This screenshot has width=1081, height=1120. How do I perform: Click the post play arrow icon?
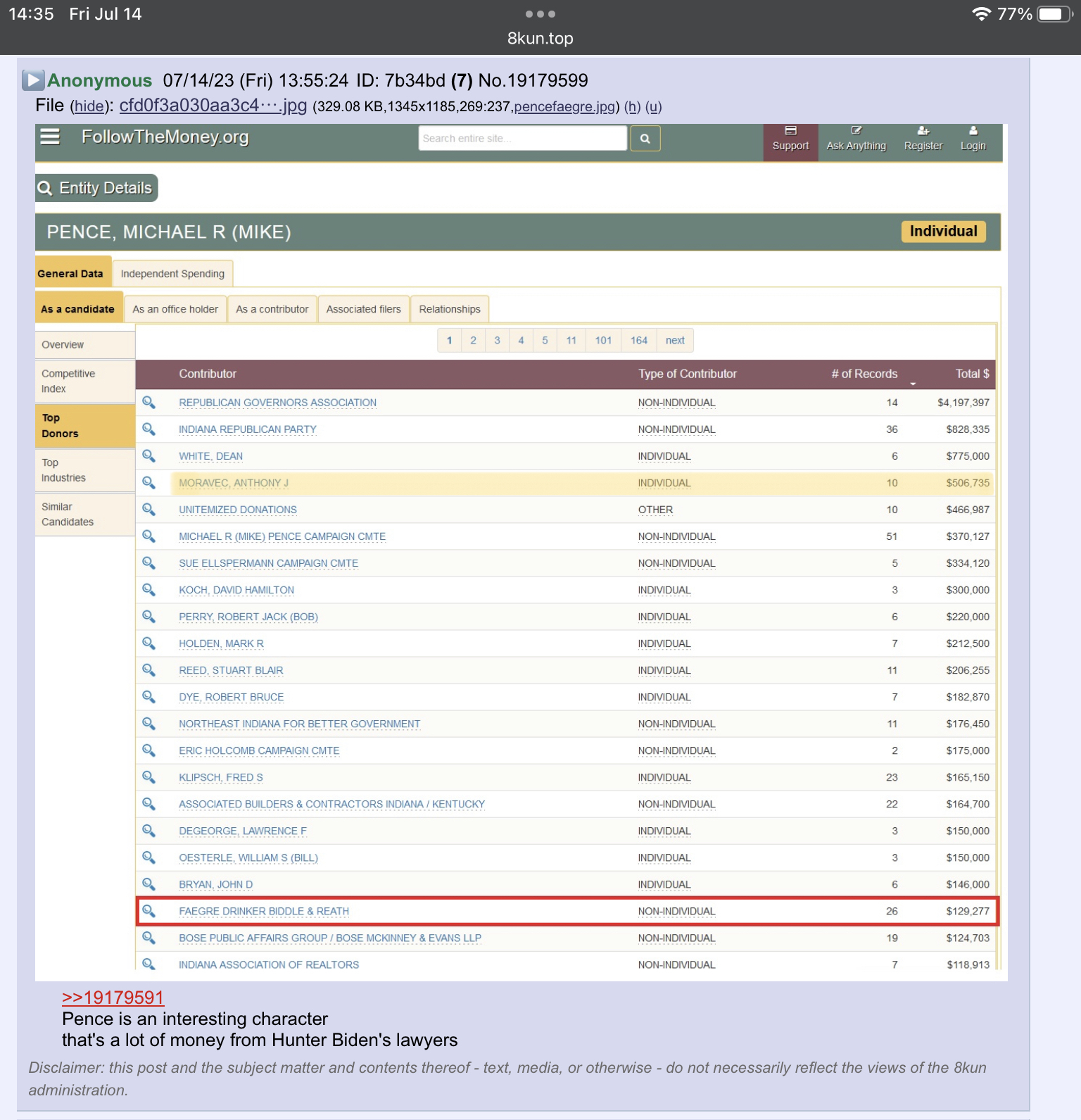pyautogui.click(x=32, y=80)
